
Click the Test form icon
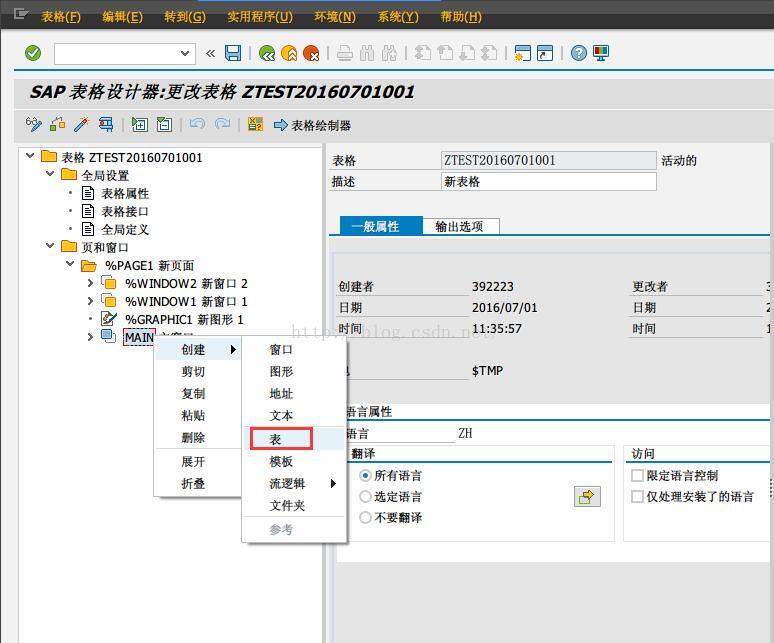pos(106,124)
